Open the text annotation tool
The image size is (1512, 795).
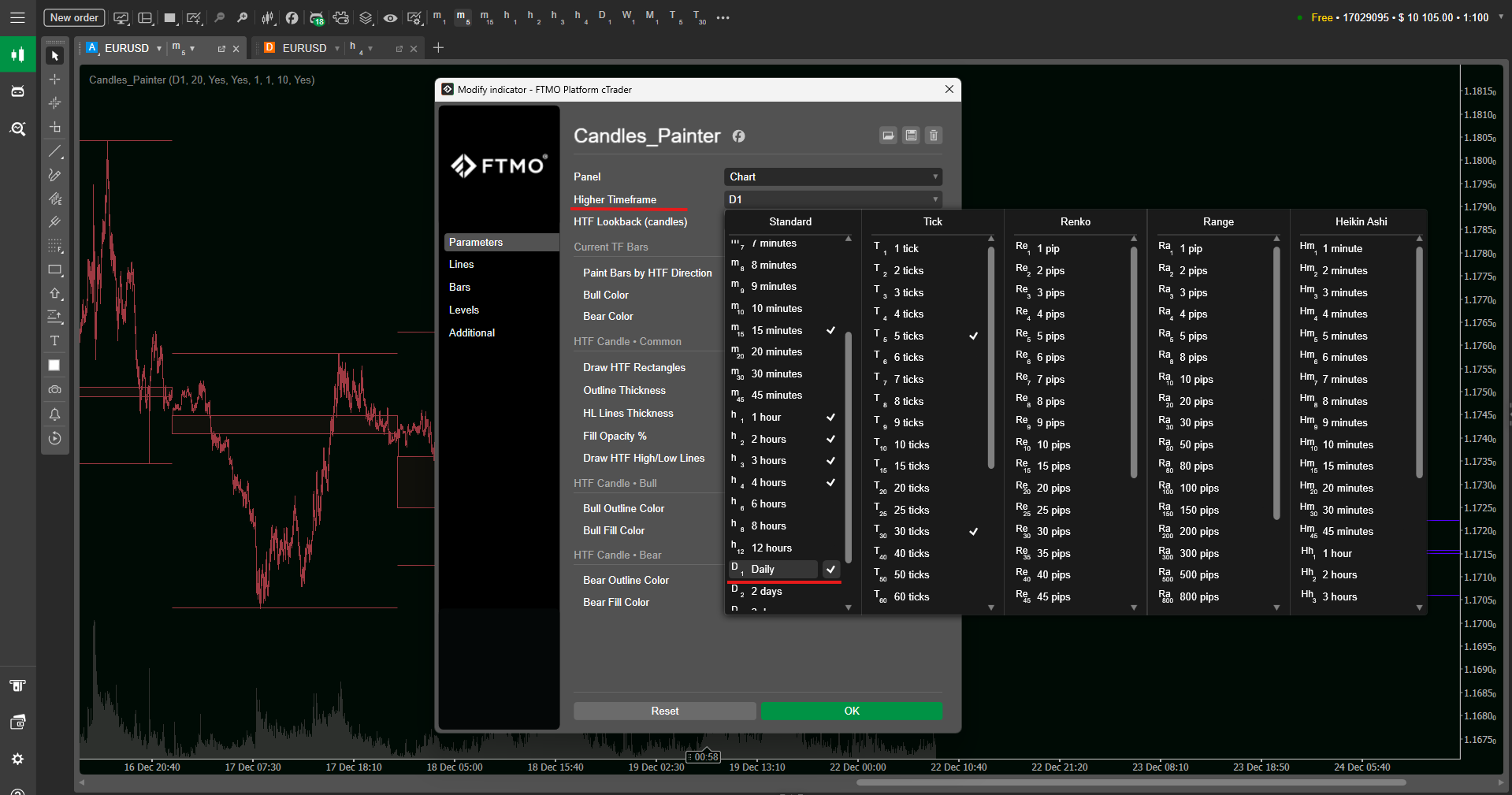coord(55,341)
